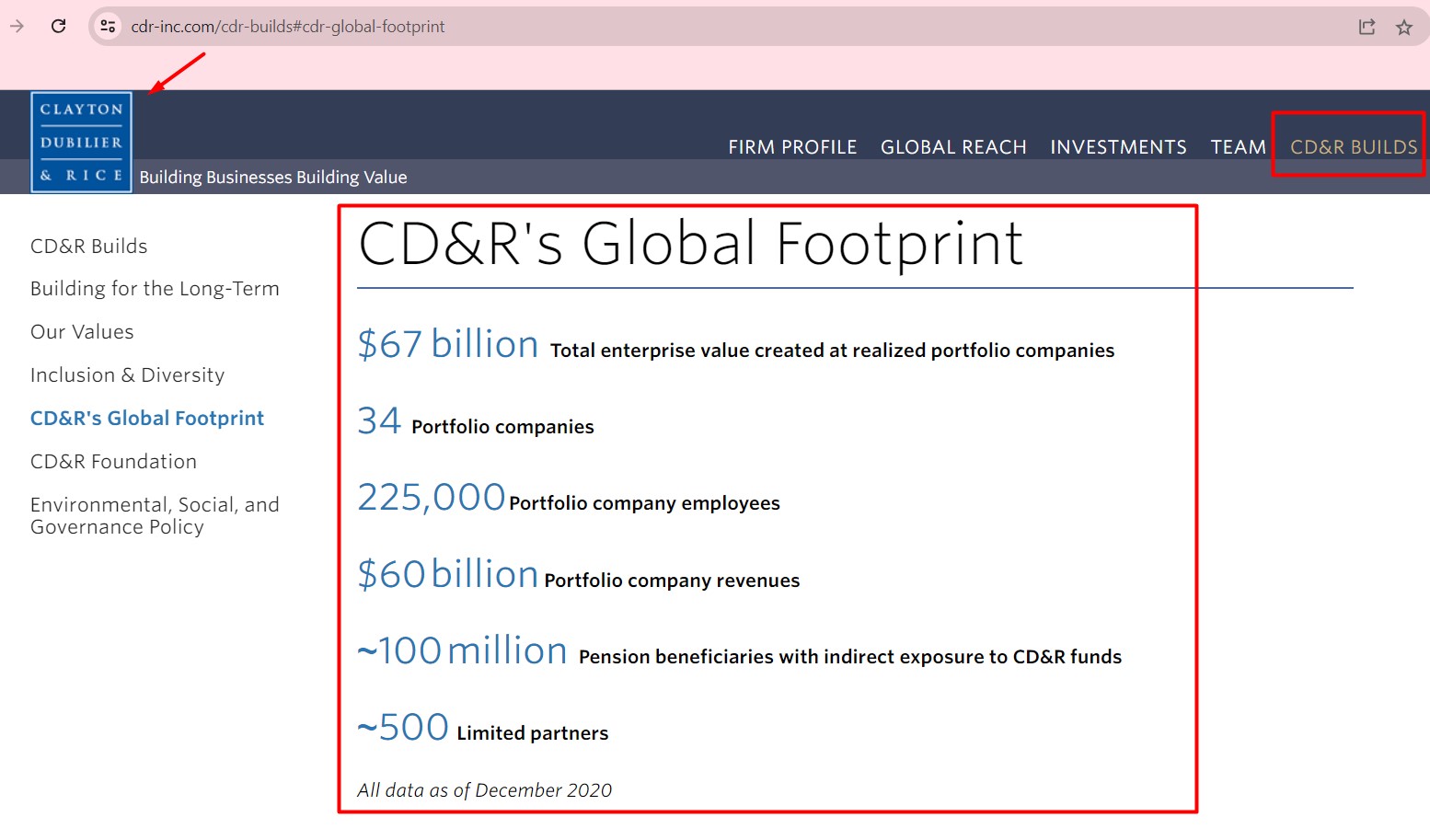The image size is (1430, 840).
Task: Click the 'Portfolio companies' label
Action: 502,427
